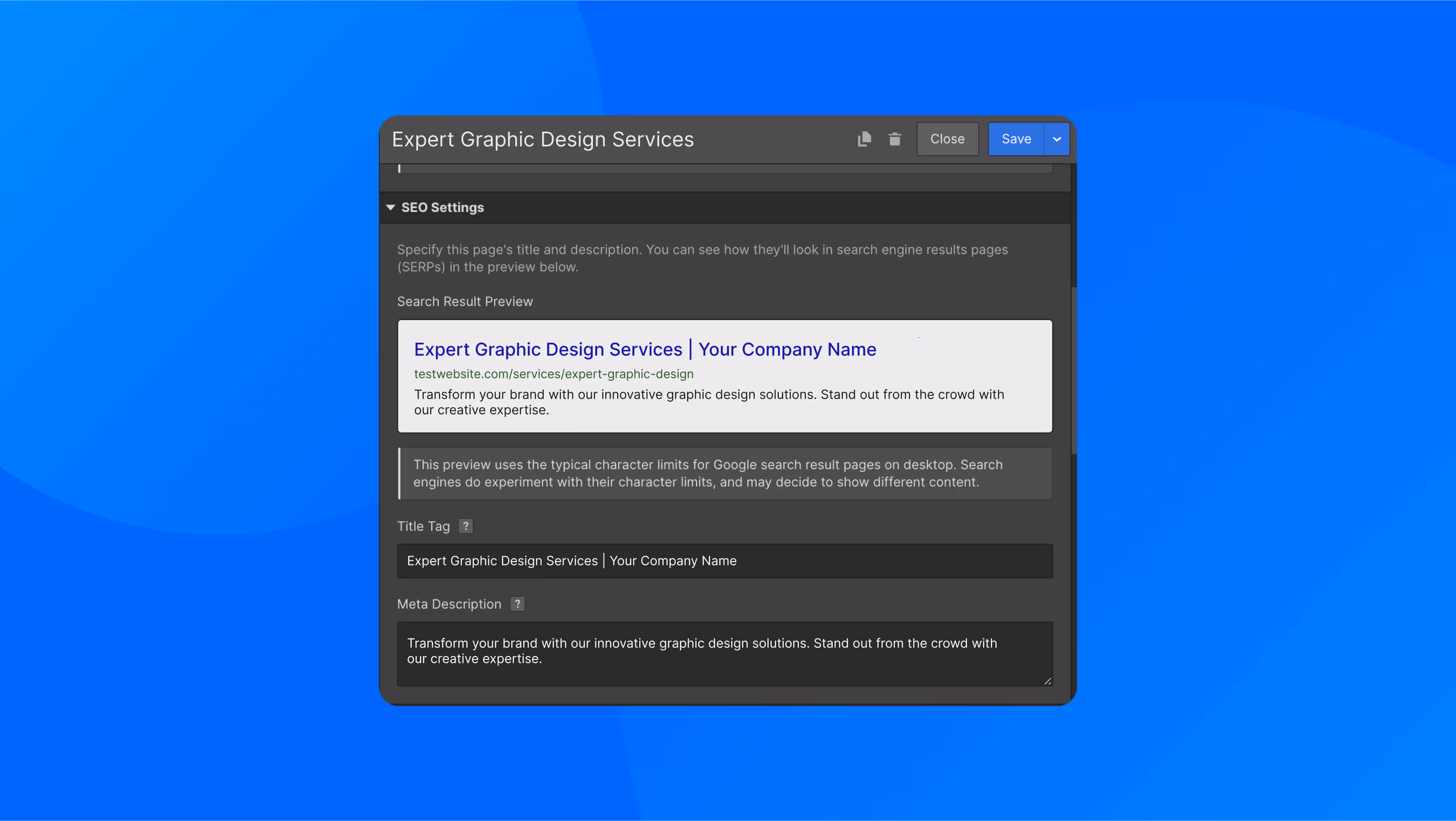The height and width of the screenshot is (821, 1456).
Task: Save the page settings
Action: [x=1016, y=139]
